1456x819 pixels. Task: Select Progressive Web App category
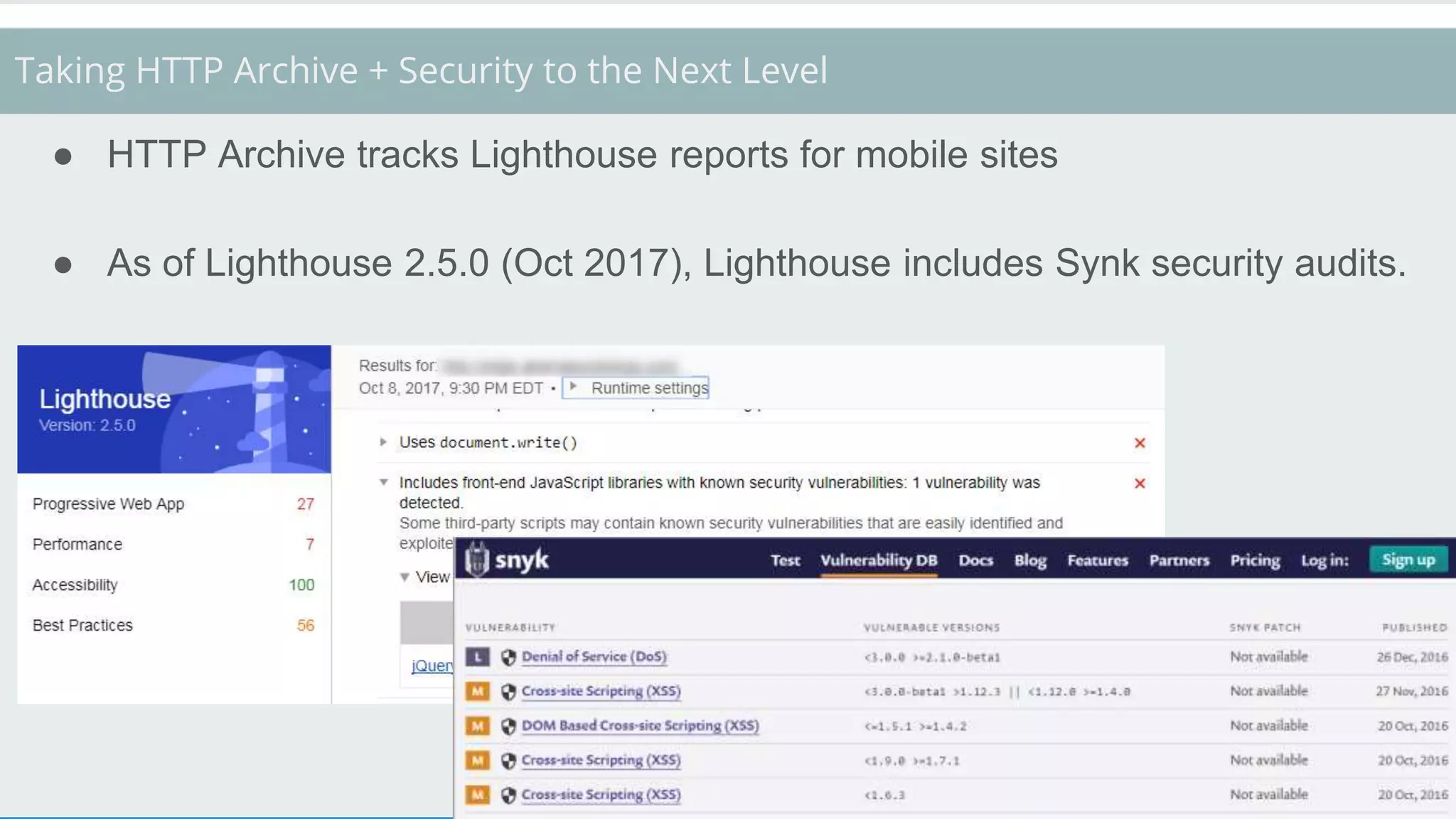pyautogui.click(x=174, y=504)
